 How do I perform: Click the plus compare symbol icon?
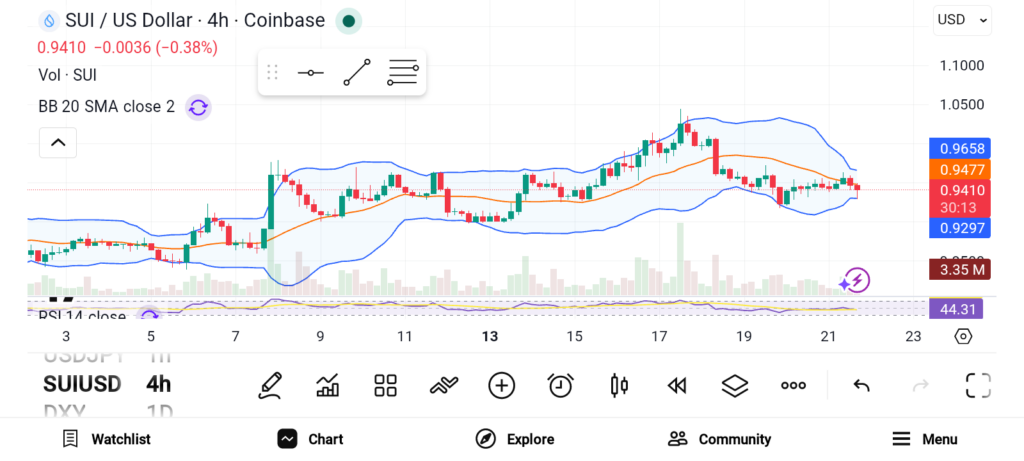pos(501,385)
